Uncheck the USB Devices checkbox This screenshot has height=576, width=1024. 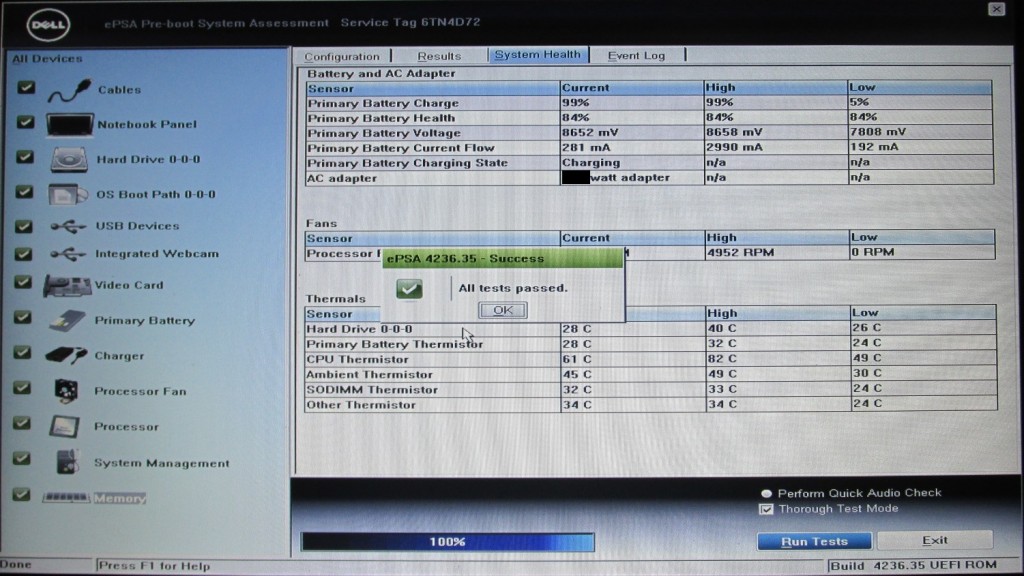(x=24, y=226)
